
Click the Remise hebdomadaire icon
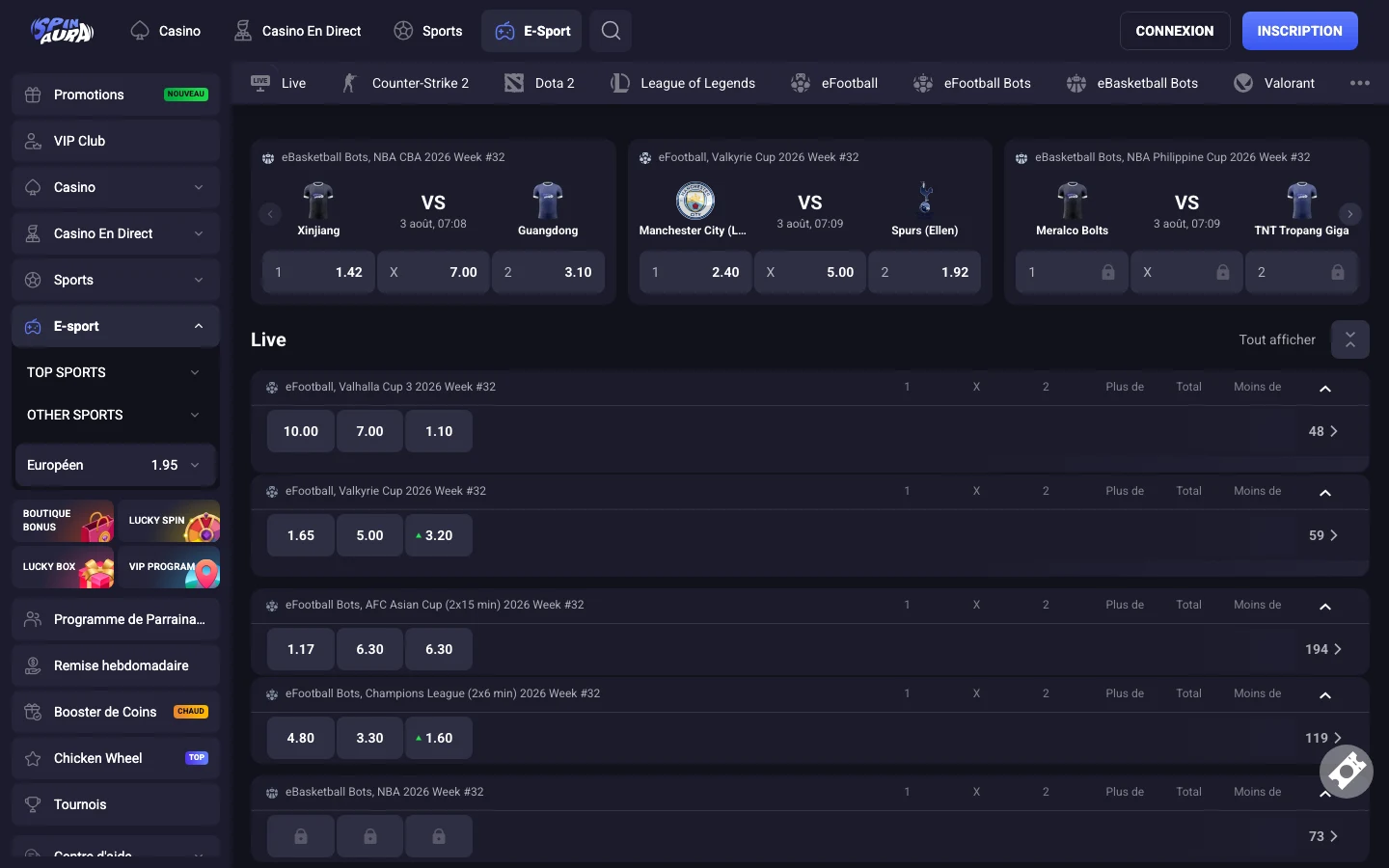pyautogui.click(x=33, y=665)
